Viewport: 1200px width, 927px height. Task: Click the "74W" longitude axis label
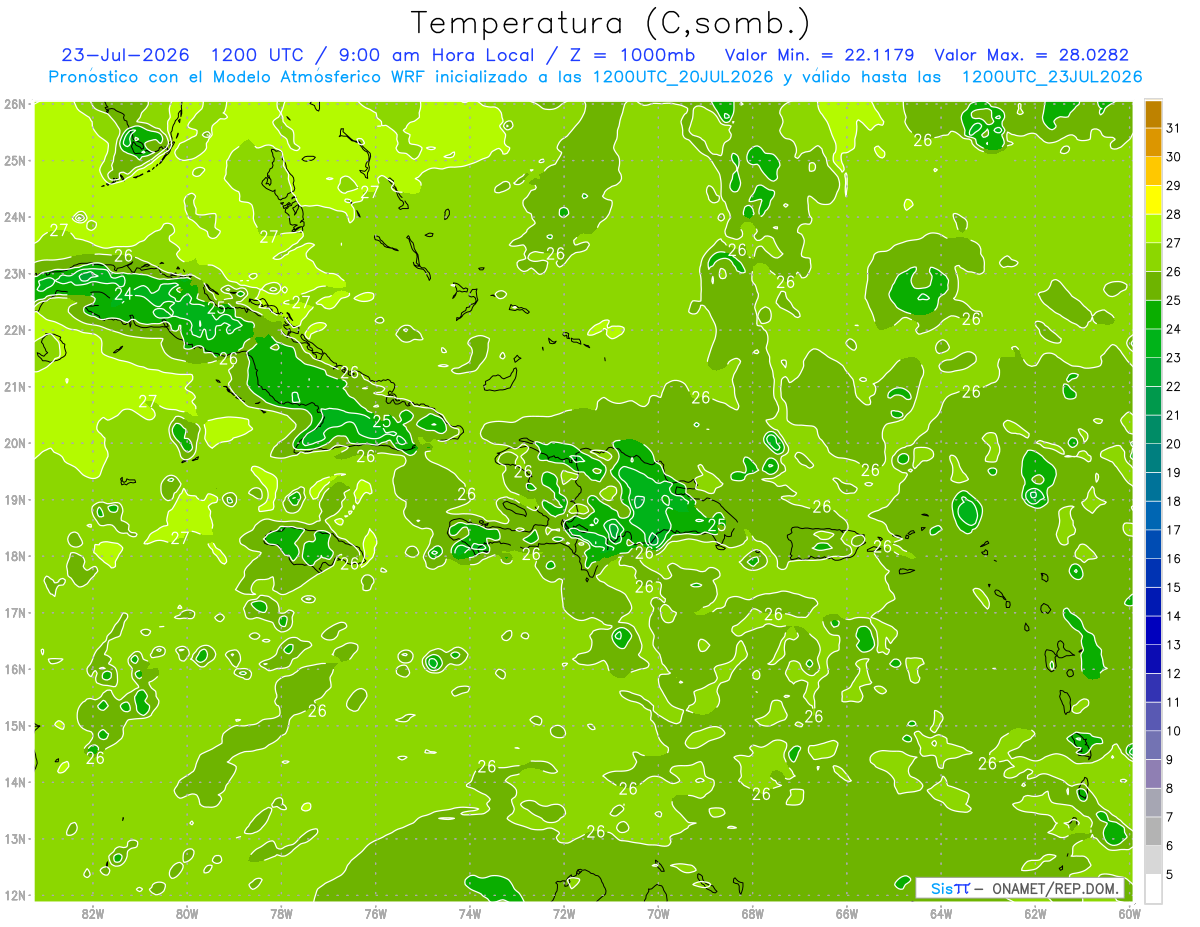point(470,913)
